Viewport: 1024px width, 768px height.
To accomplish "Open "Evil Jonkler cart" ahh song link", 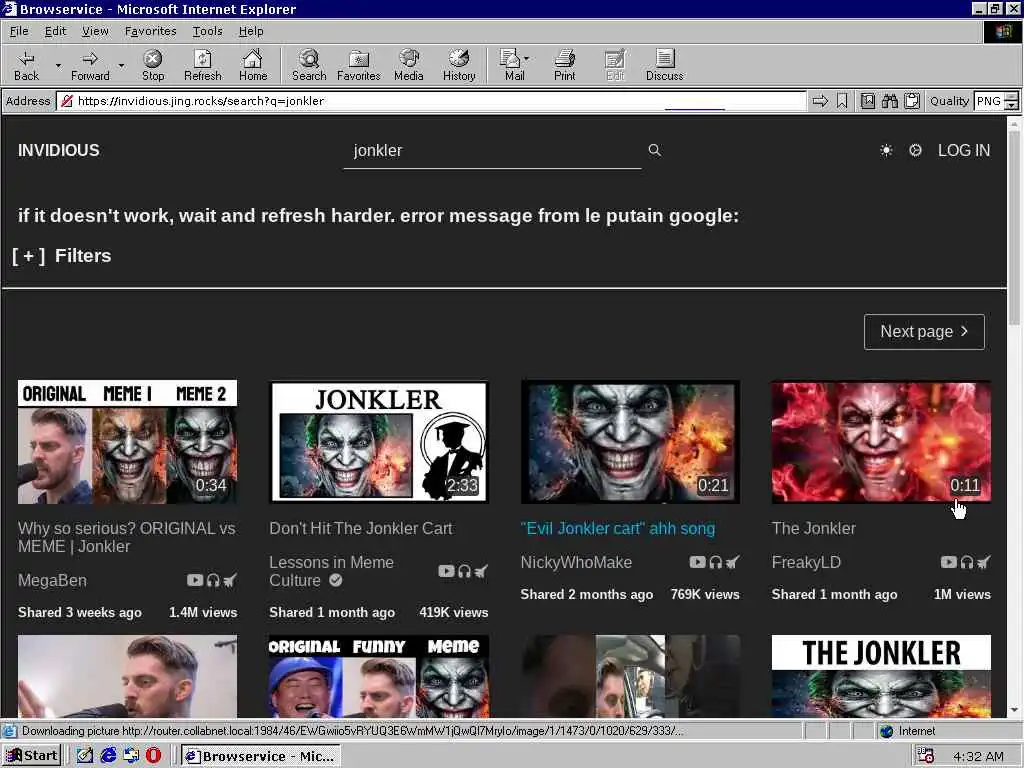I will coord(618,528).
